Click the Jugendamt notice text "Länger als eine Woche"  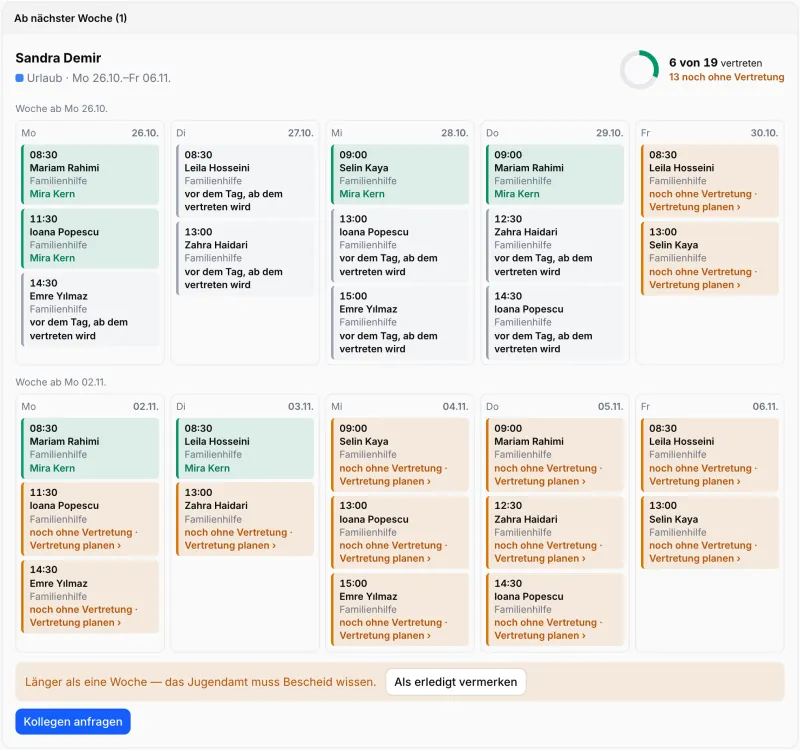pos(86,682)
